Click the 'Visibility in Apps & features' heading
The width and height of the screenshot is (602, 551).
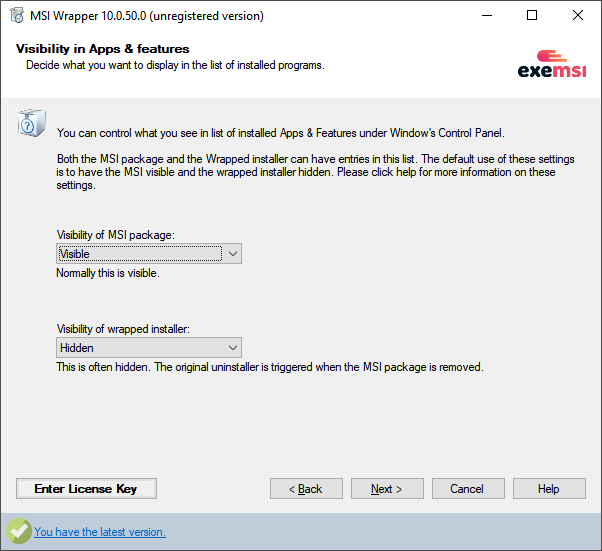click(x=103, y=49)
